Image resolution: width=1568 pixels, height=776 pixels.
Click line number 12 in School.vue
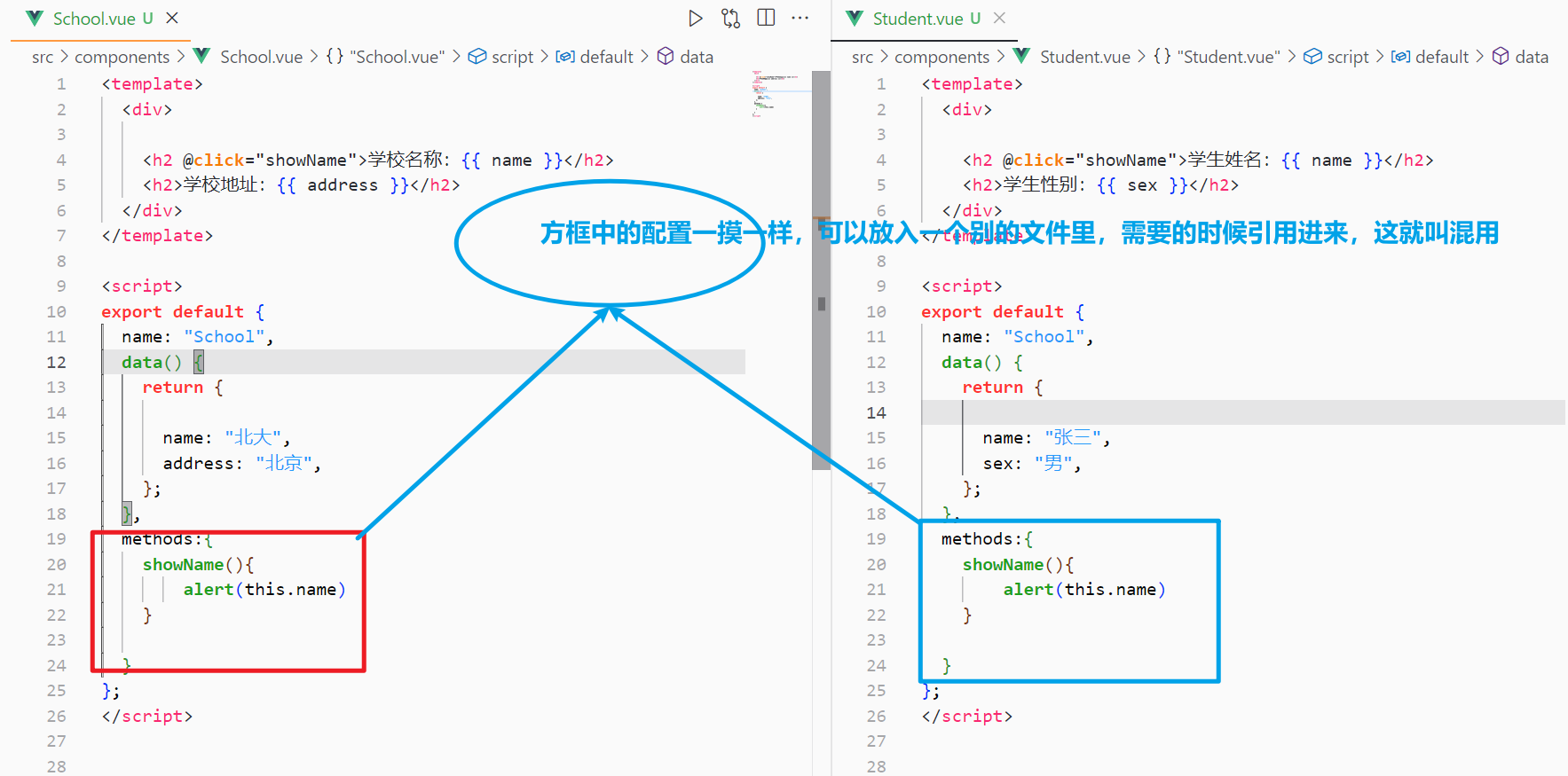(x=56, y=362)
